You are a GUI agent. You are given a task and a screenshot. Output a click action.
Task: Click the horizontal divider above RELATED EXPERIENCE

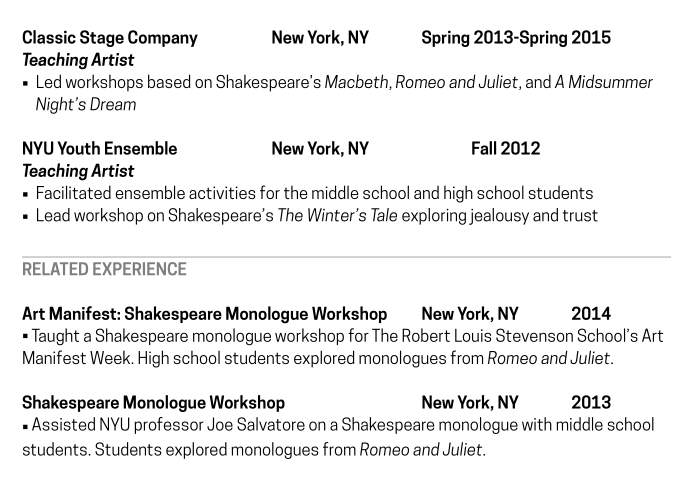[x=346, y=257]
